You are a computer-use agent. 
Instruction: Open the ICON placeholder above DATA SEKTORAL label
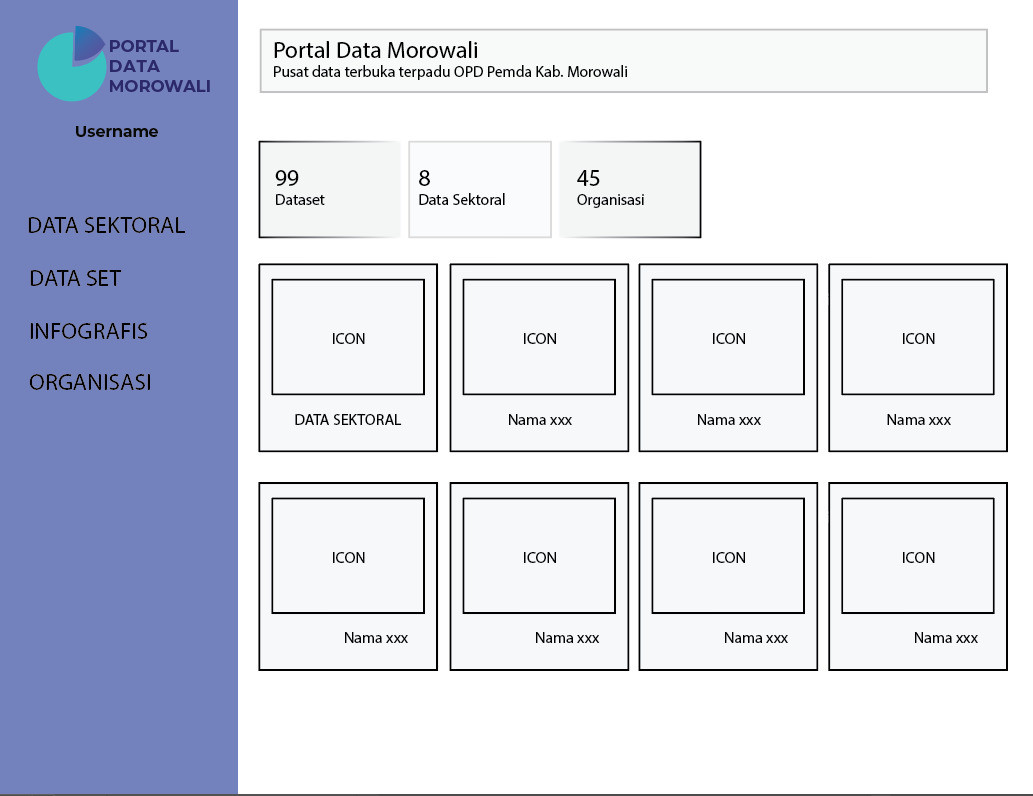[348, 337]
